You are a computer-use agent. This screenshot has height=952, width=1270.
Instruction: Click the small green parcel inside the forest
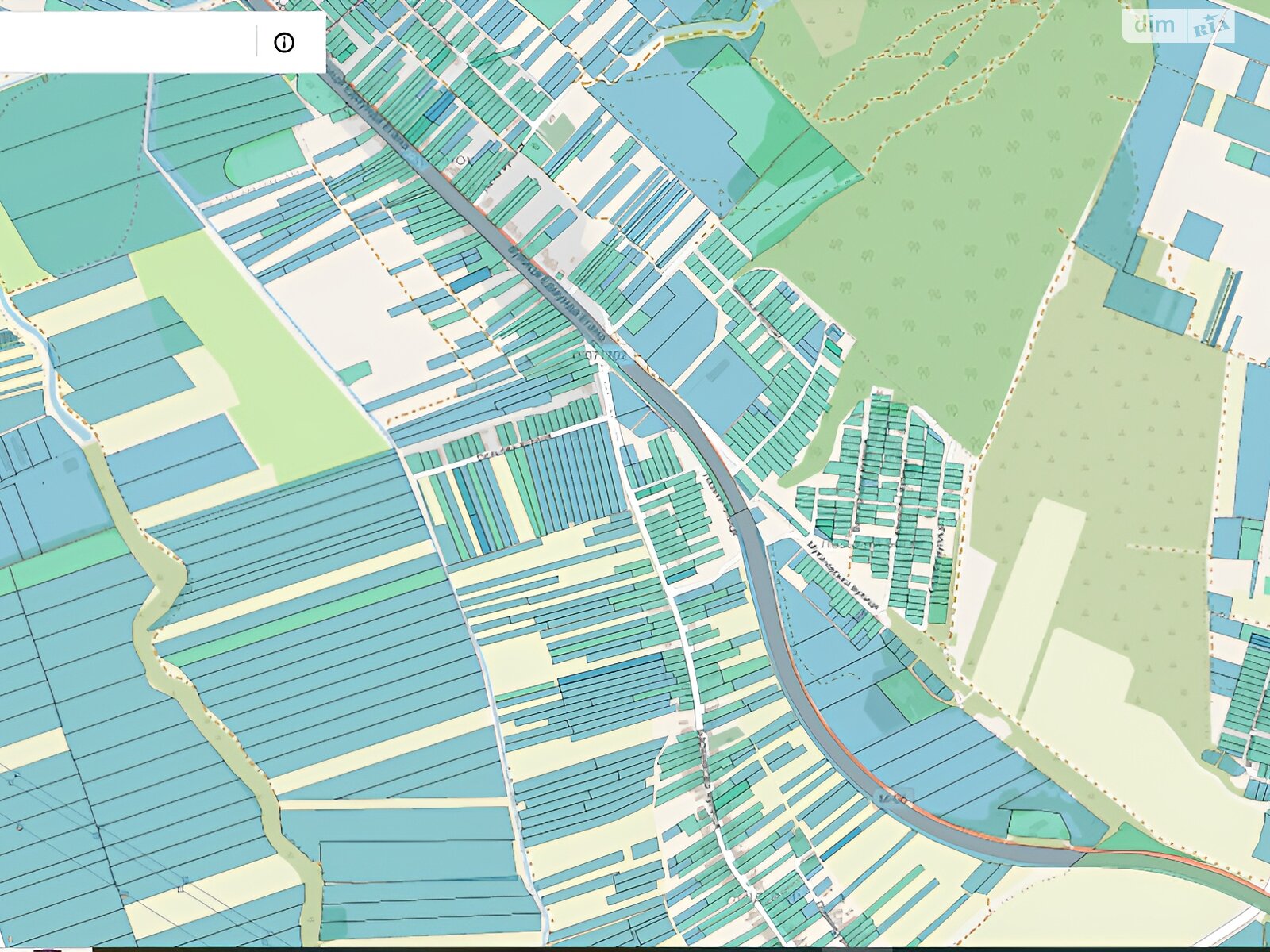click(x=949, y=59)
